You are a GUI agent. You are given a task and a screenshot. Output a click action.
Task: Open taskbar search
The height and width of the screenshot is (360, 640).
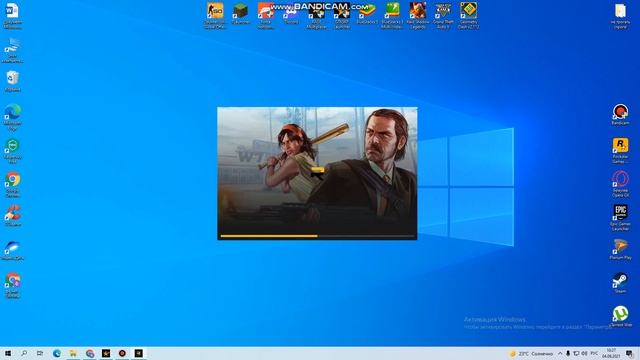[24, 353]
